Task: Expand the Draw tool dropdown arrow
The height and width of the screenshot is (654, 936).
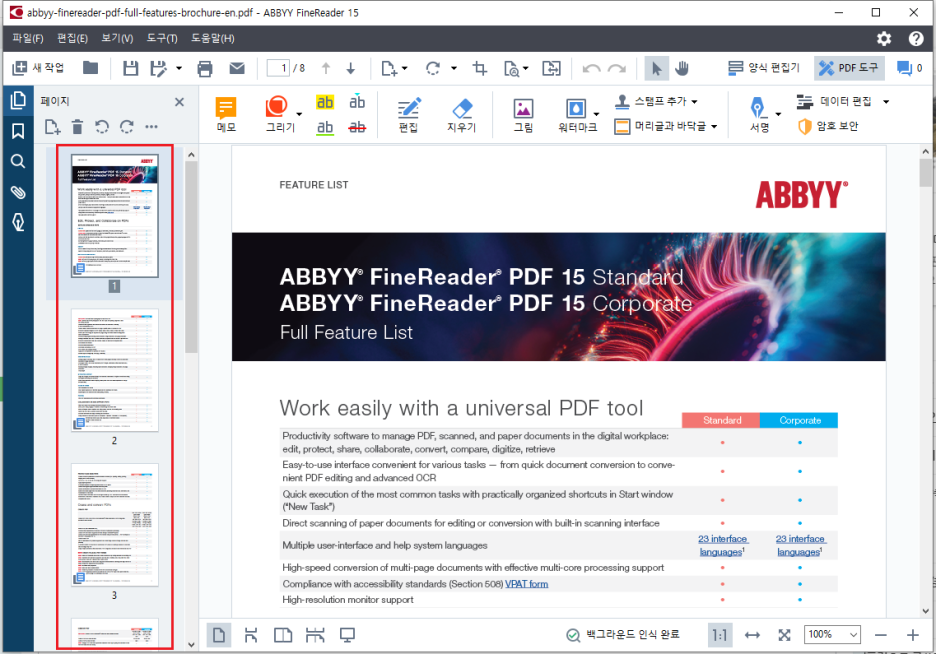Action: [x=299, y=114]
